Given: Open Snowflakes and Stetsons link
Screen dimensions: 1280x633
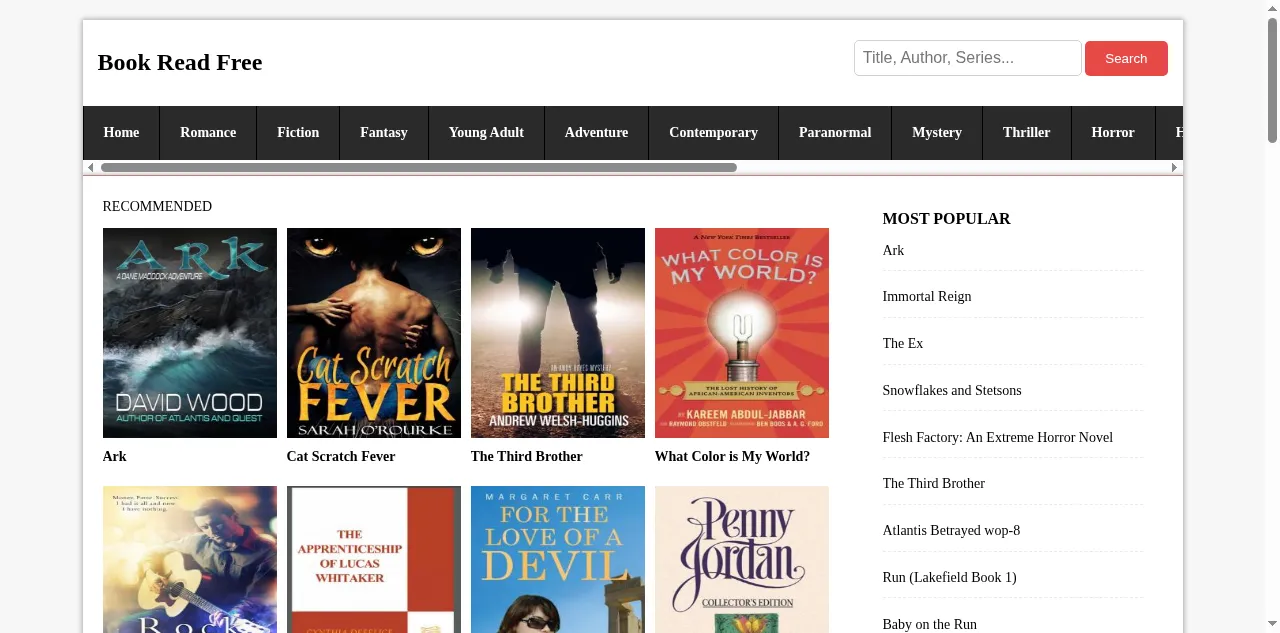Looking at the screenshot, I should (x=952, y=391).
